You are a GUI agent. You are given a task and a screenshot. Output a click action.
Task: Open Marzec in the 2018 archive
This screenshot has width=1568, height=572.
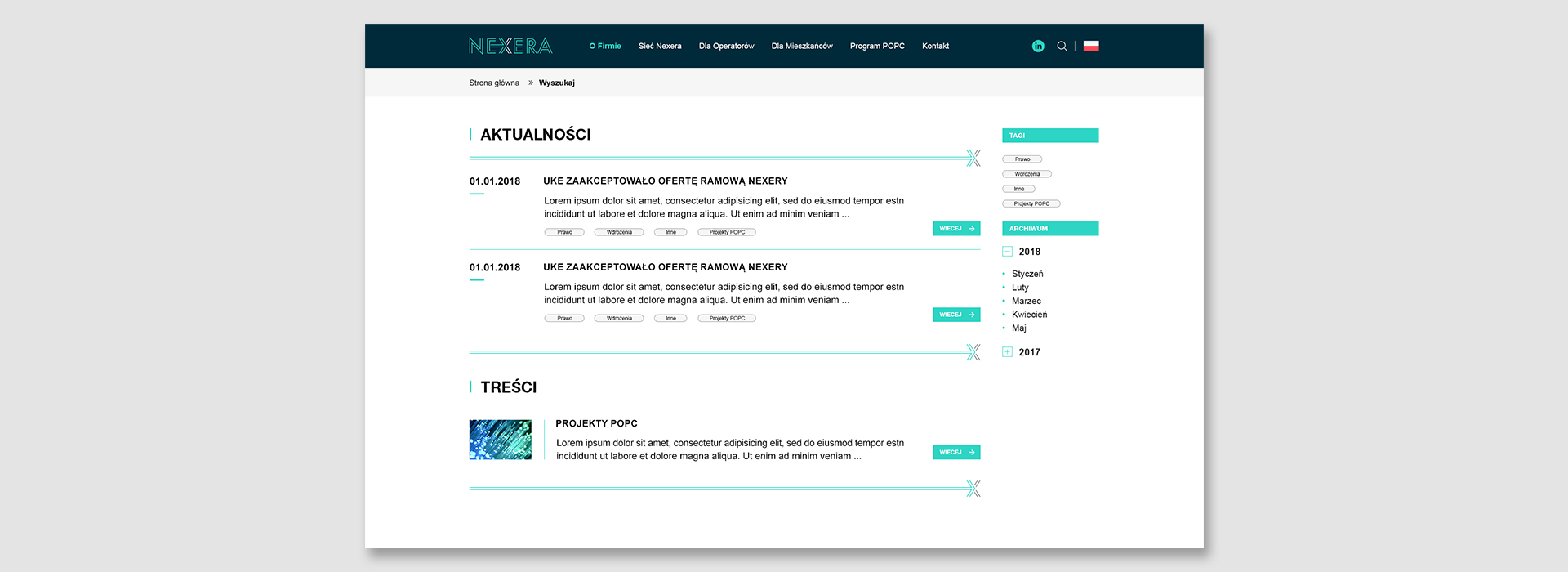click(1027, 301)
